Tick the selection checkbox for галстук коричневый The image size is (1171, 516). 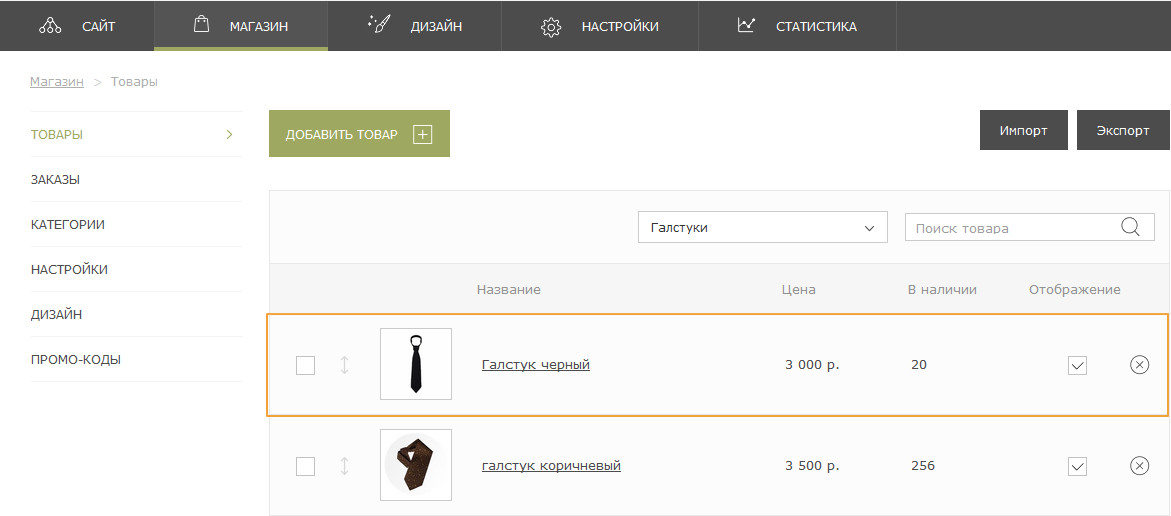tap(305, 466)
